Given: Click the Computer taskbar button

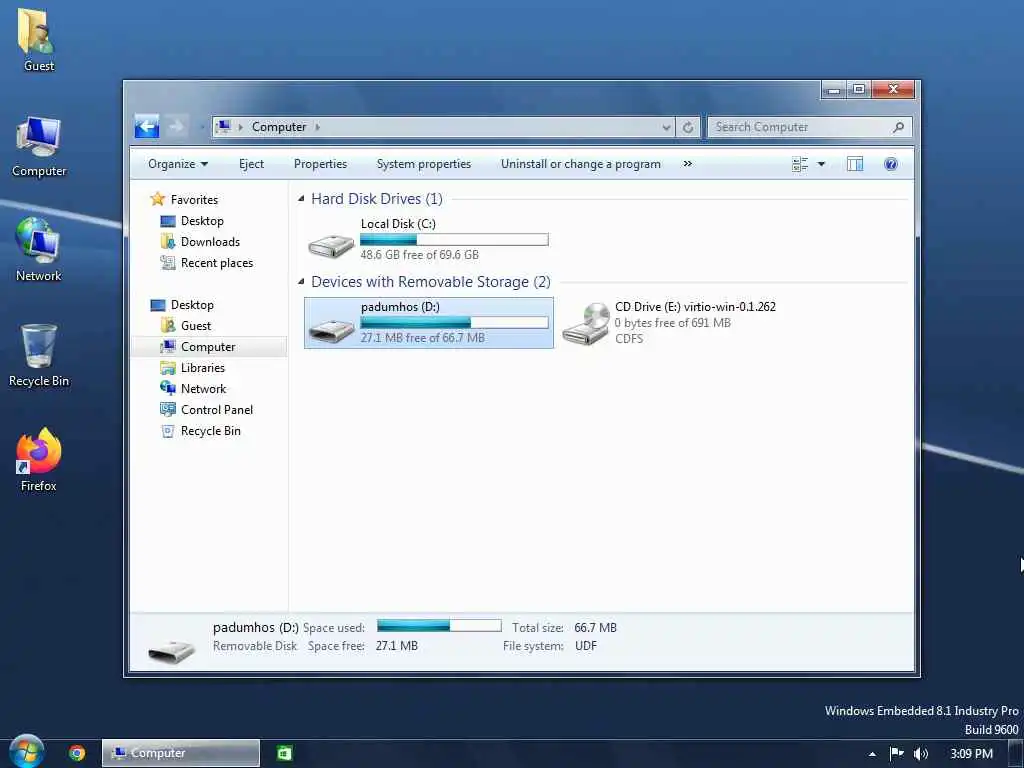Looking at the screenshot, I should coord(181,753).
